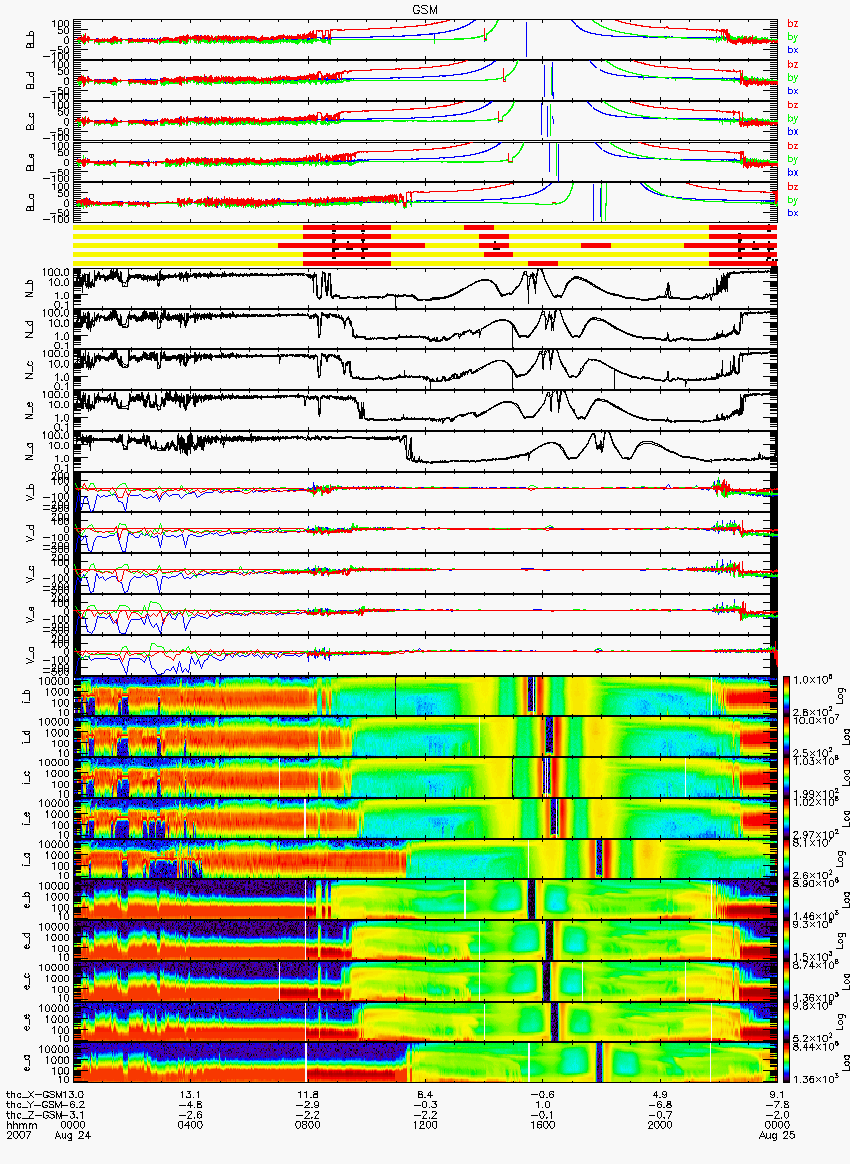Image resolution: width=850 pixels, height=1164 pixels.
Task: Click the 0400 time tick label
Action: [x=190, y=1125]
